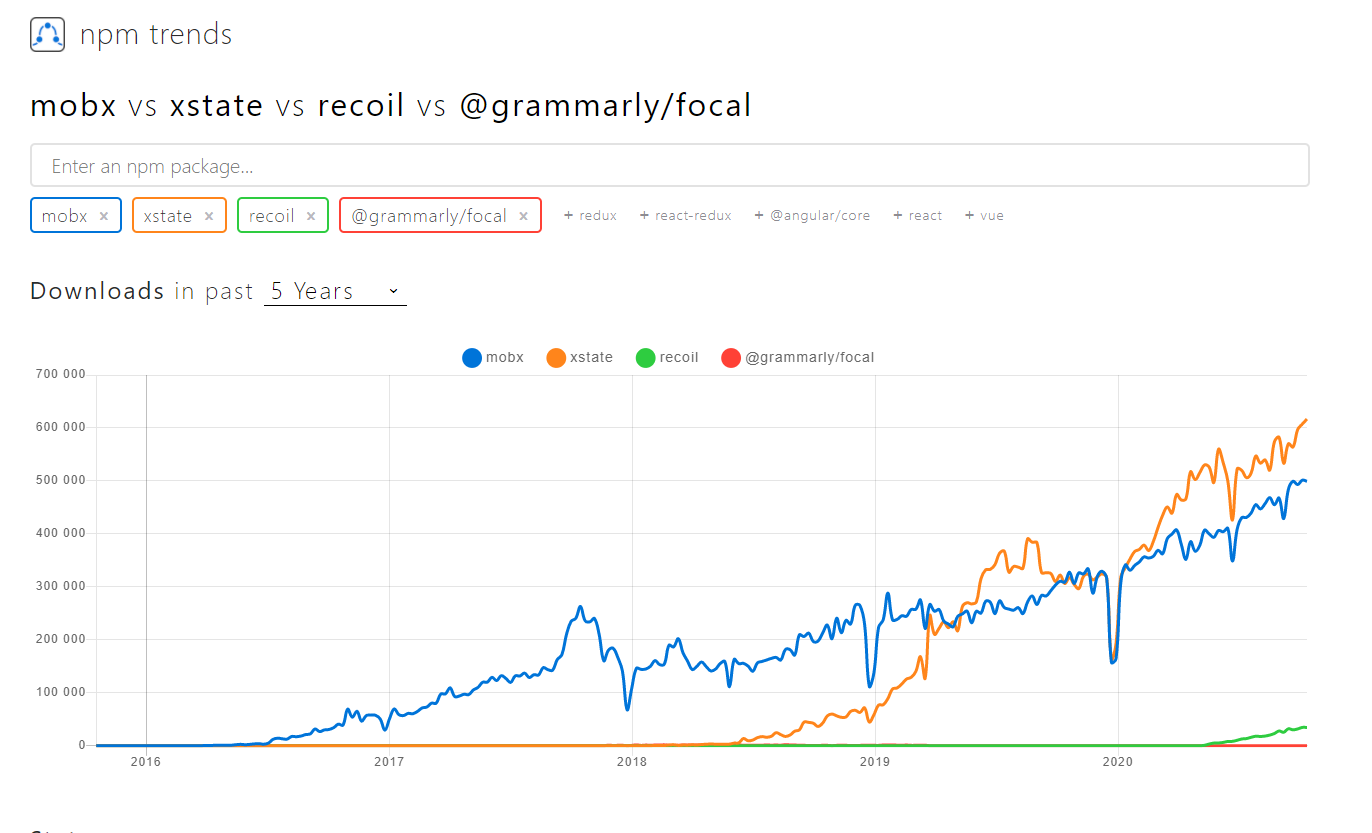Click the mobx legend label
This screenshot has height=833, width=1372.
[505, 357]
